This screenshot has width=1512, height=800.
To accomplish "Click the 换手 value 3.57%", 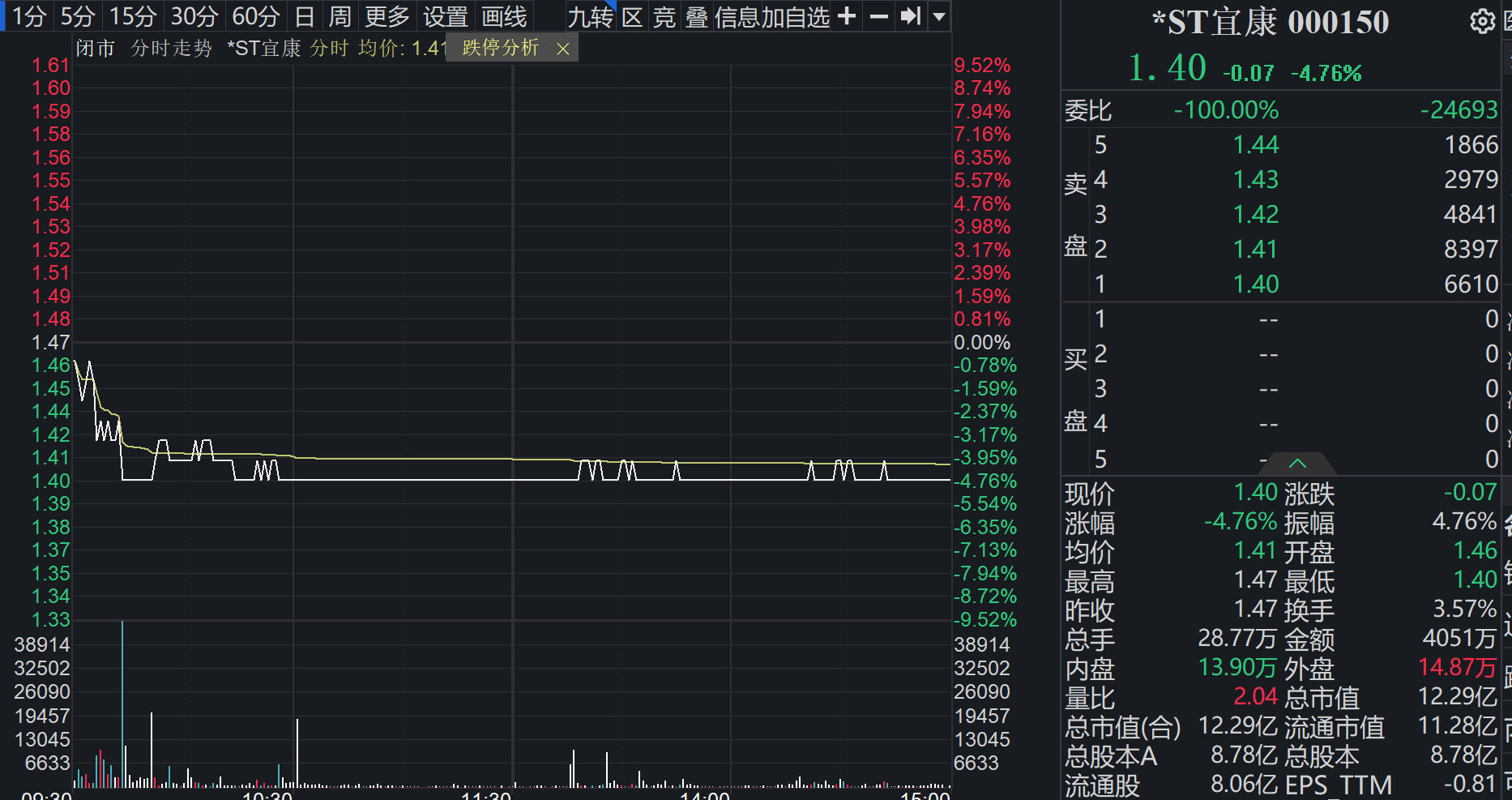I will [1465, 609].
